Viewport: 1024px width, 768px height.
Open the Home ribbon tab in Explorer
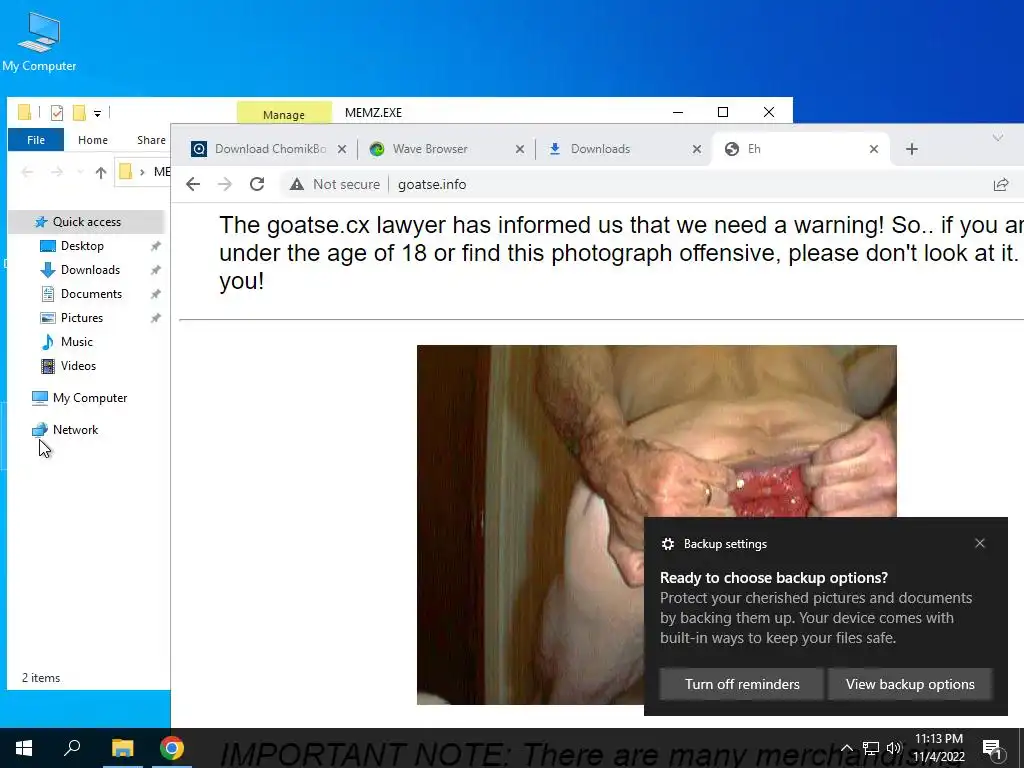(93, 140)
